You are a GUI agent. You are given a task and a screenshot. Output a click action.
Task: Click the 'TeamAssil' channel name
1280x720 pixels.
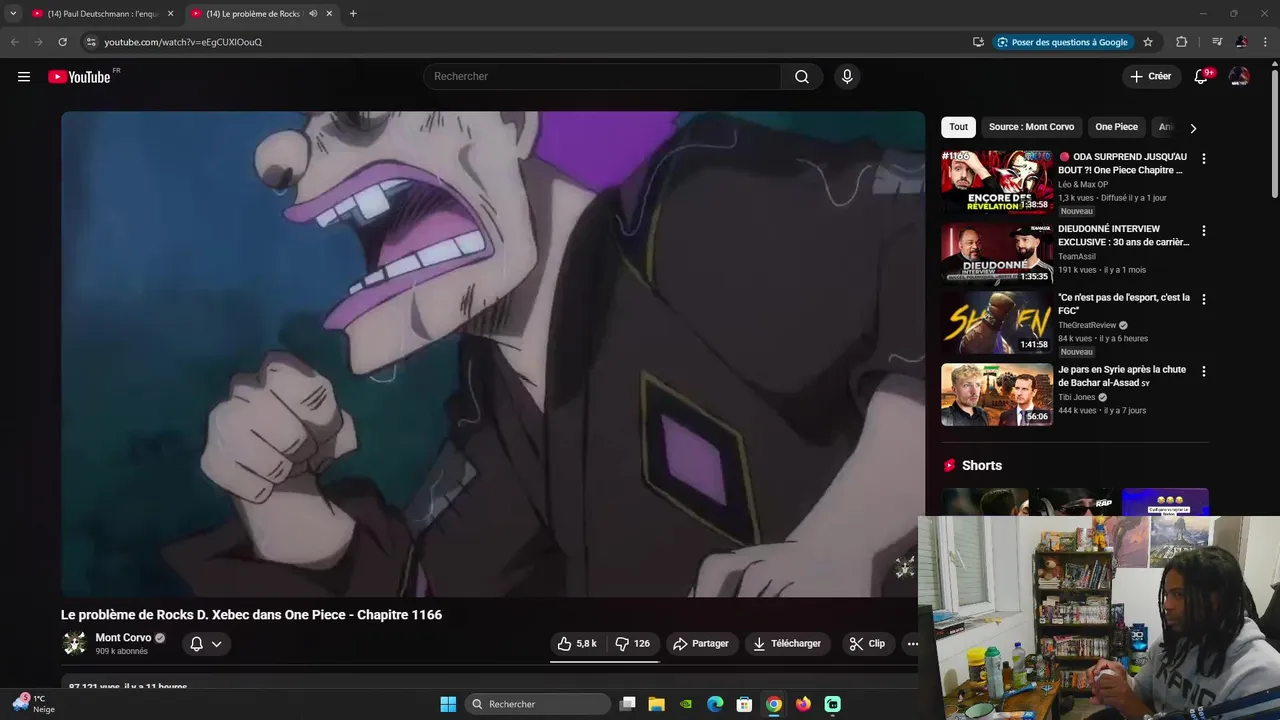point(1077,257)
